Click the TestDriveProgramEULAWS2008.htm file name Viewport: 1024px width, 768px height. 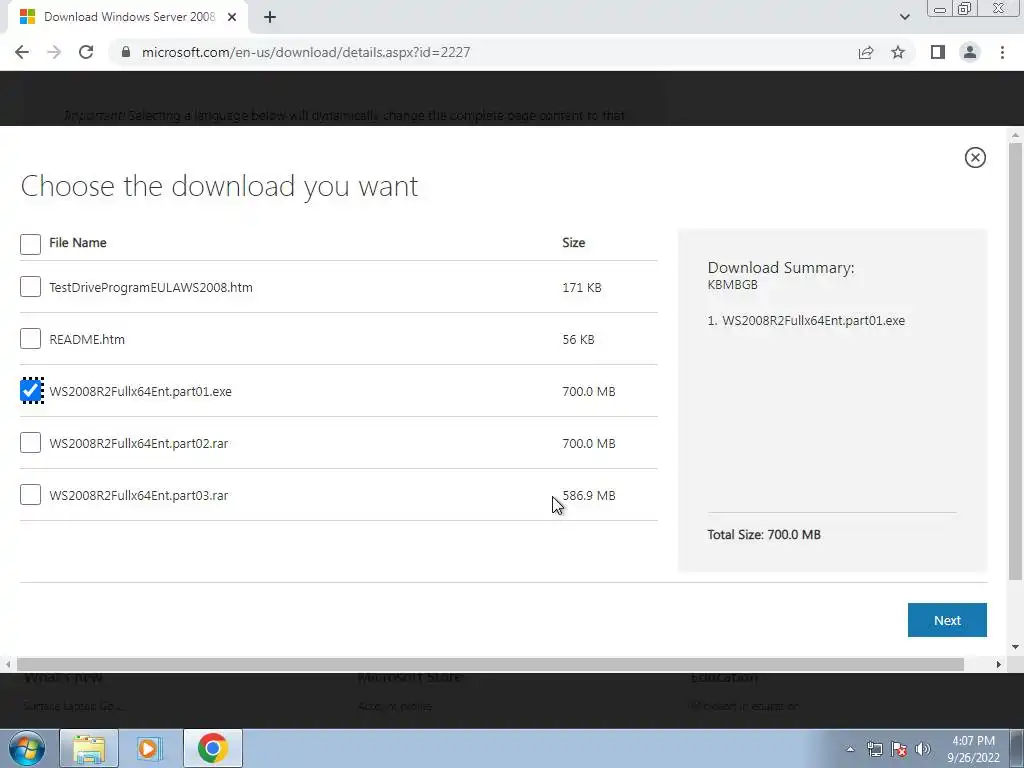click(151, 287)
